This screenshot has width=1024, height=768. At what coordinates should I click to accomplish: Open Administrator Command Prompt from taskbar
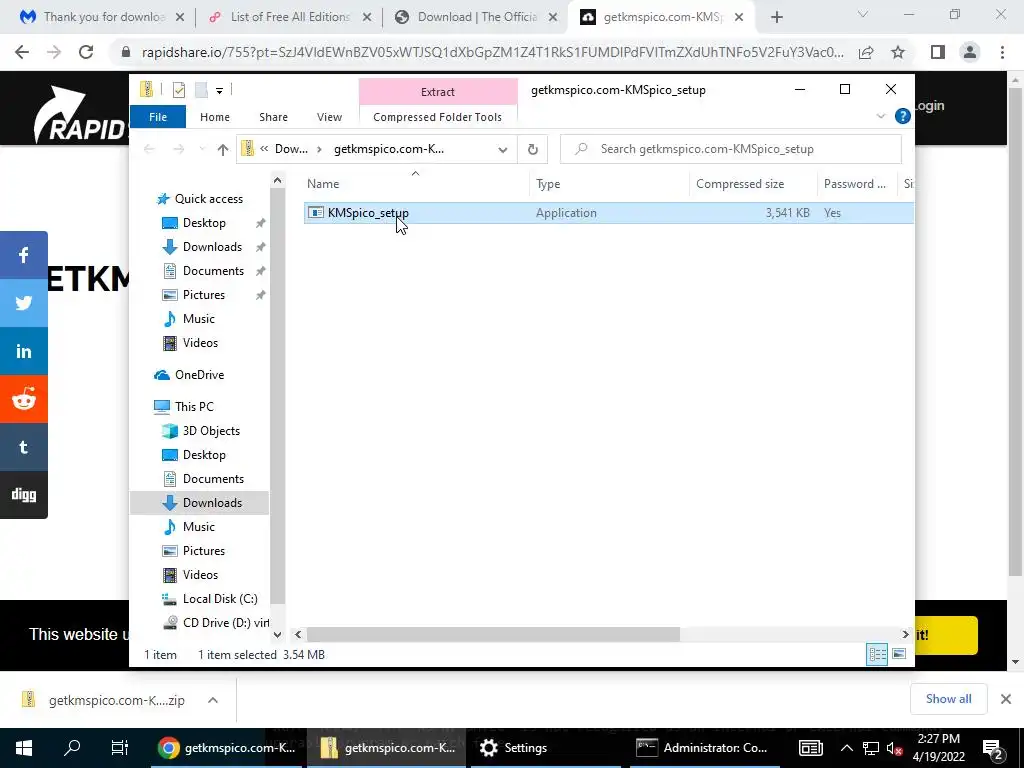click(x=703, y=748)
